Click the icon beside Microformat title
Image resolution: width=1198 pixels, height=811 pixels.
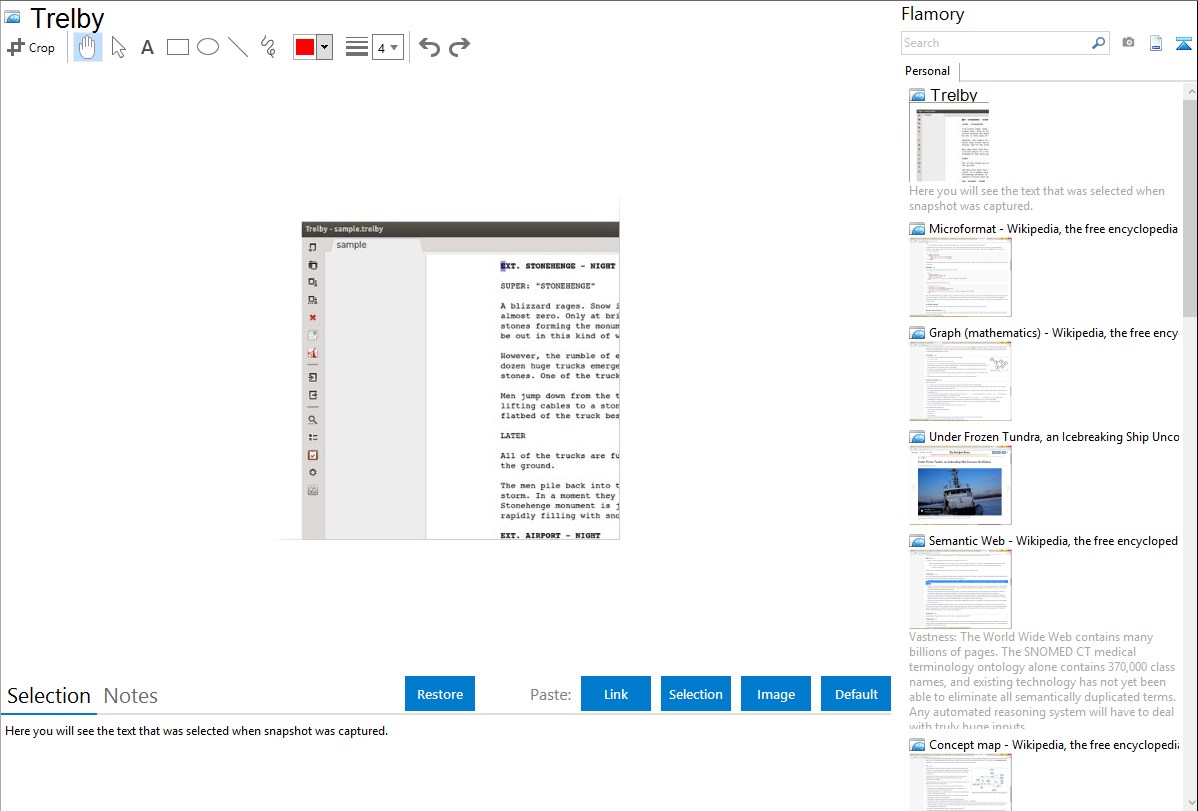coord(917,229)
